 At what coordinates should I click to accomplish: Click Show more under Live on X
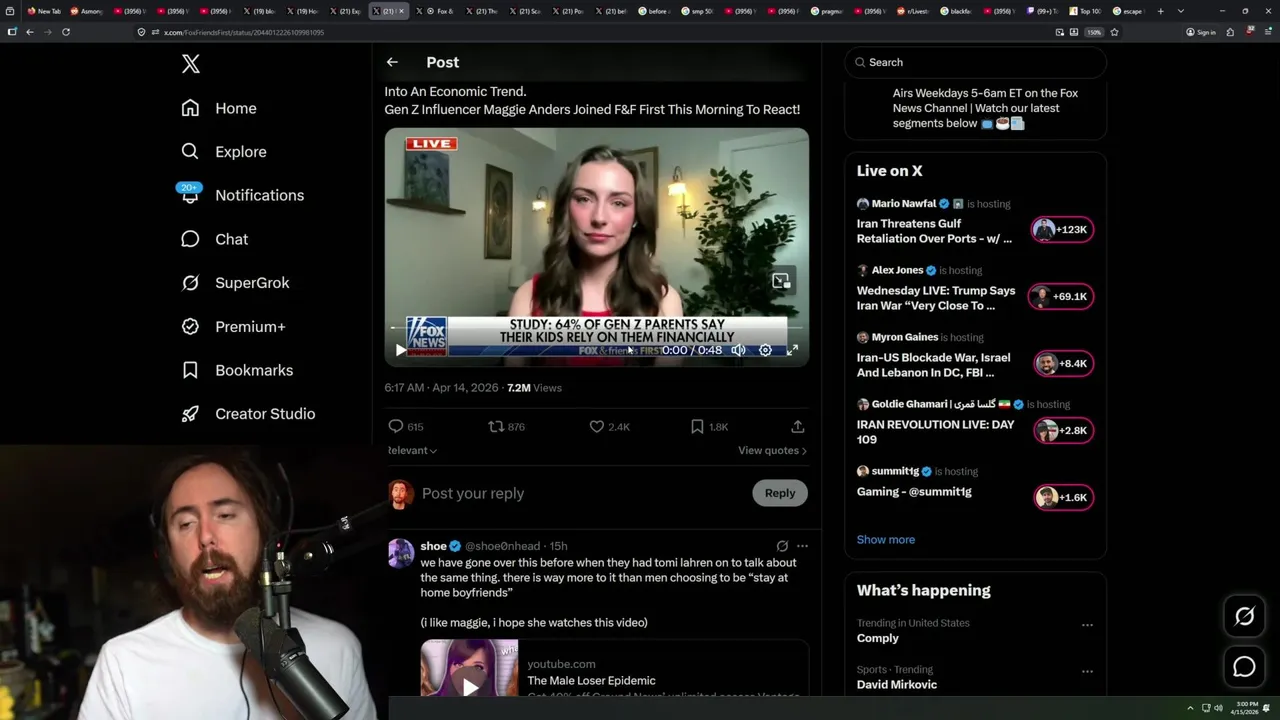point(885,540)
